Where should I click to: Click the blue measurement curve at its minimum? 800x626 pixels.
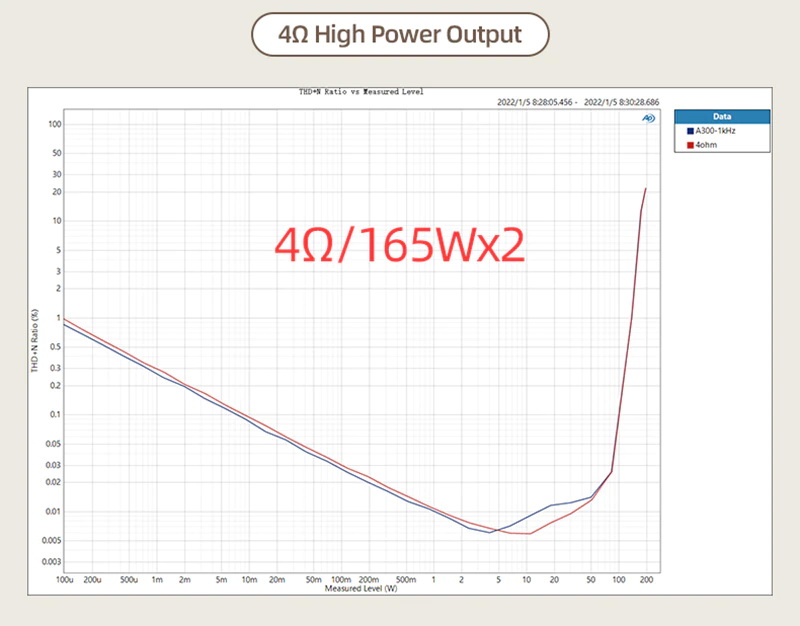point(490,531)
